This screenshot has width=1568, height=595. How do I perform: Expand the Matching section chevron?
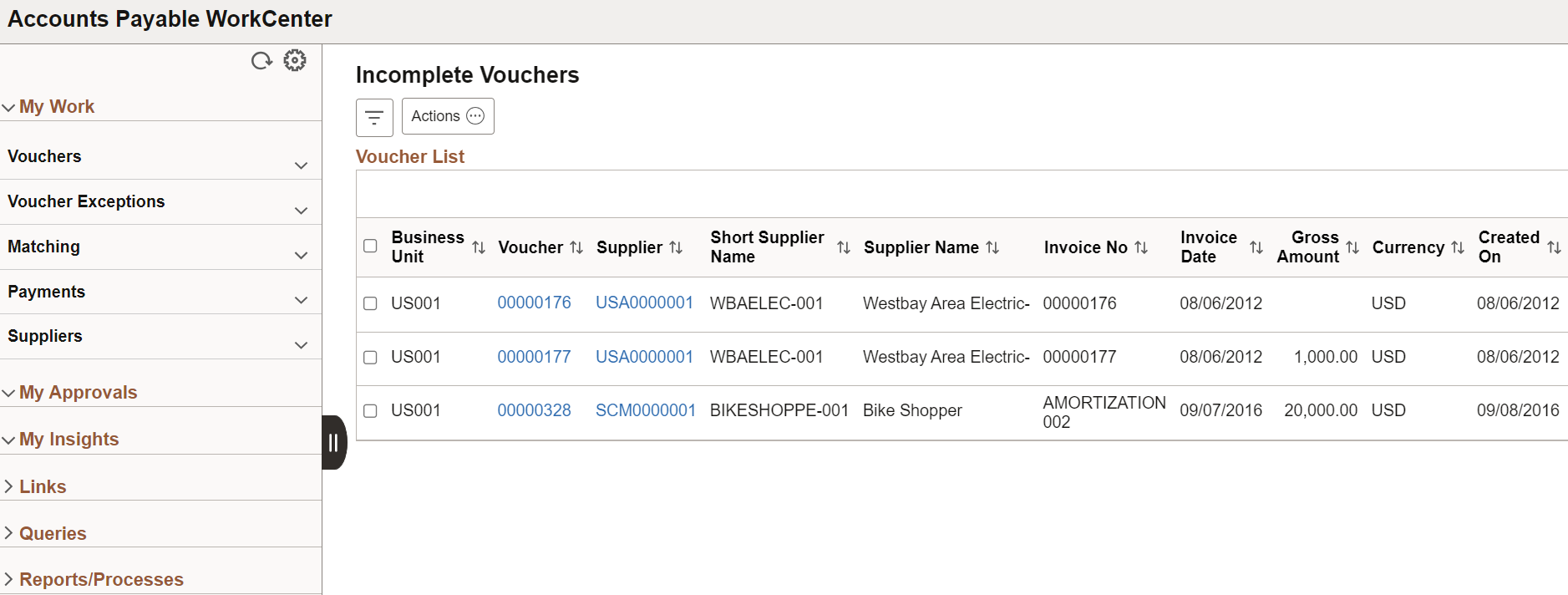(x=302, y=256)
